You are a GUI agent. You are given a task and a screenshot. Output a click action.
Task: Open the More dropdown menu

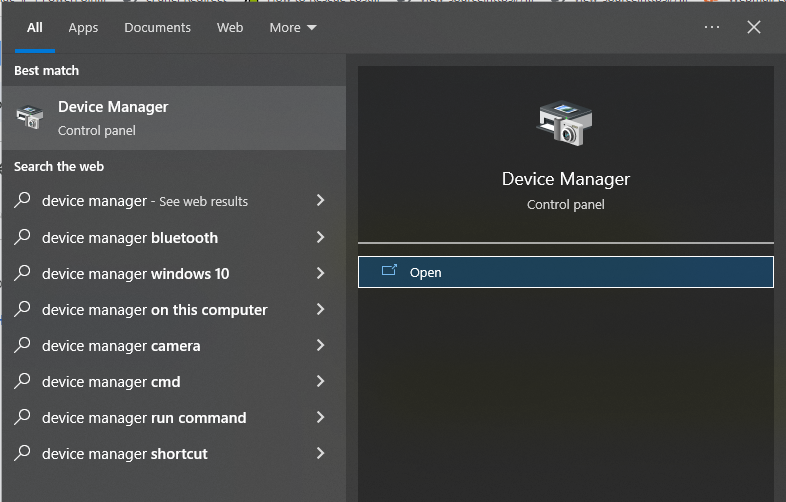click(293, 28)
